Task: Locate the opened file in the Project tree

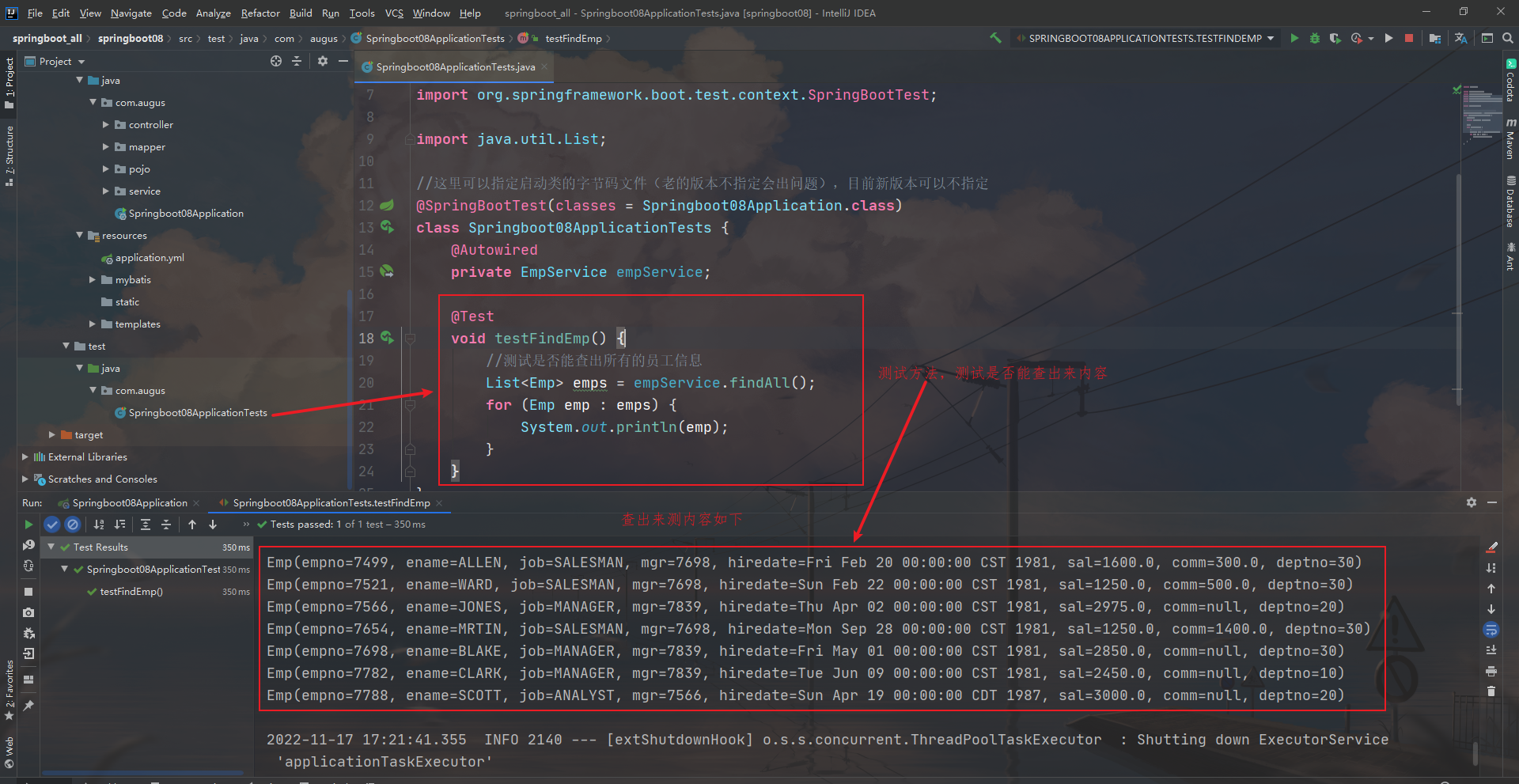Action: click(276, 61)
